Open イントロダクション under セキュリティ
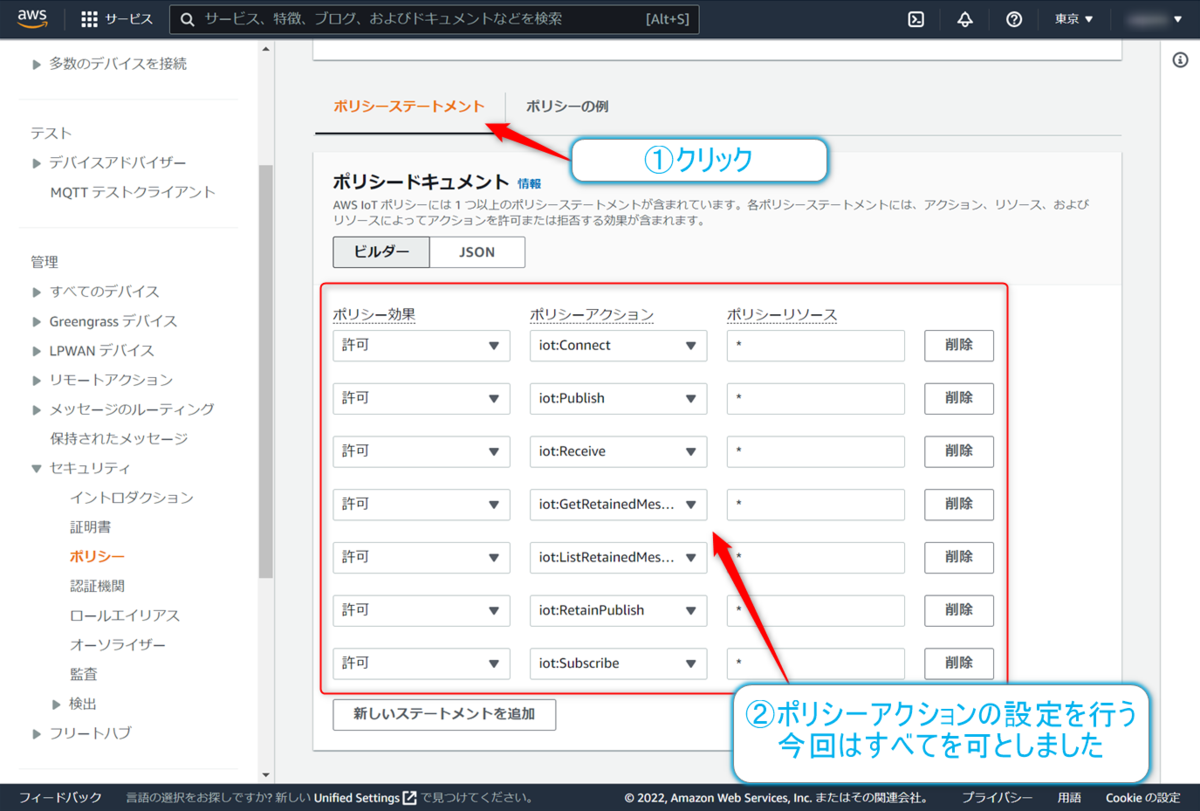The image size is (1200, 811). pyautogui.click(x=132, y=498)
